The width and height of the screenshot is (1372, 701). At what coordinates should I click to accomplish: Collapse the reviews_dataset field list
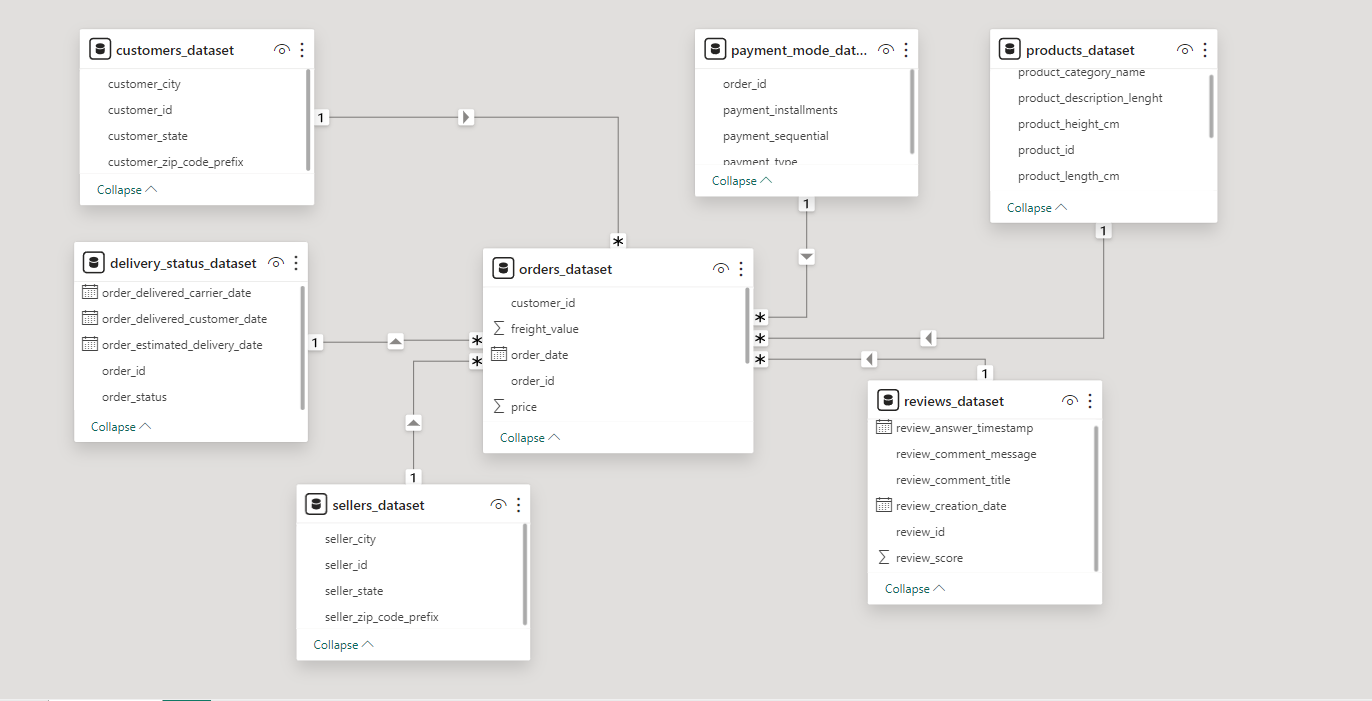pos(914,589)
